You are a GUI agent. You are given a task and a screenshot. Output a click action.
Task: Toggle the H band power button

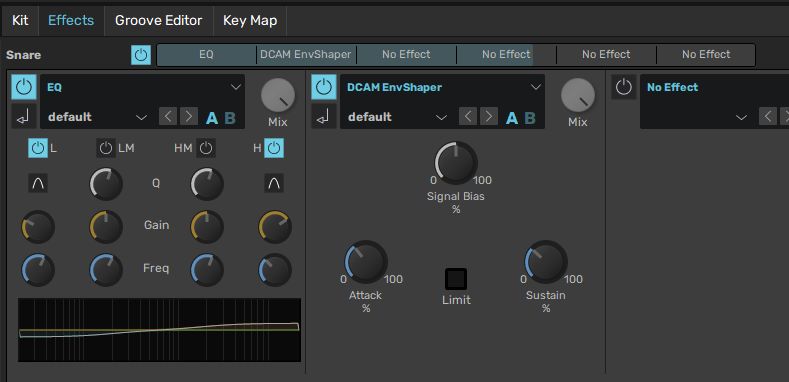tap(274, 148)
